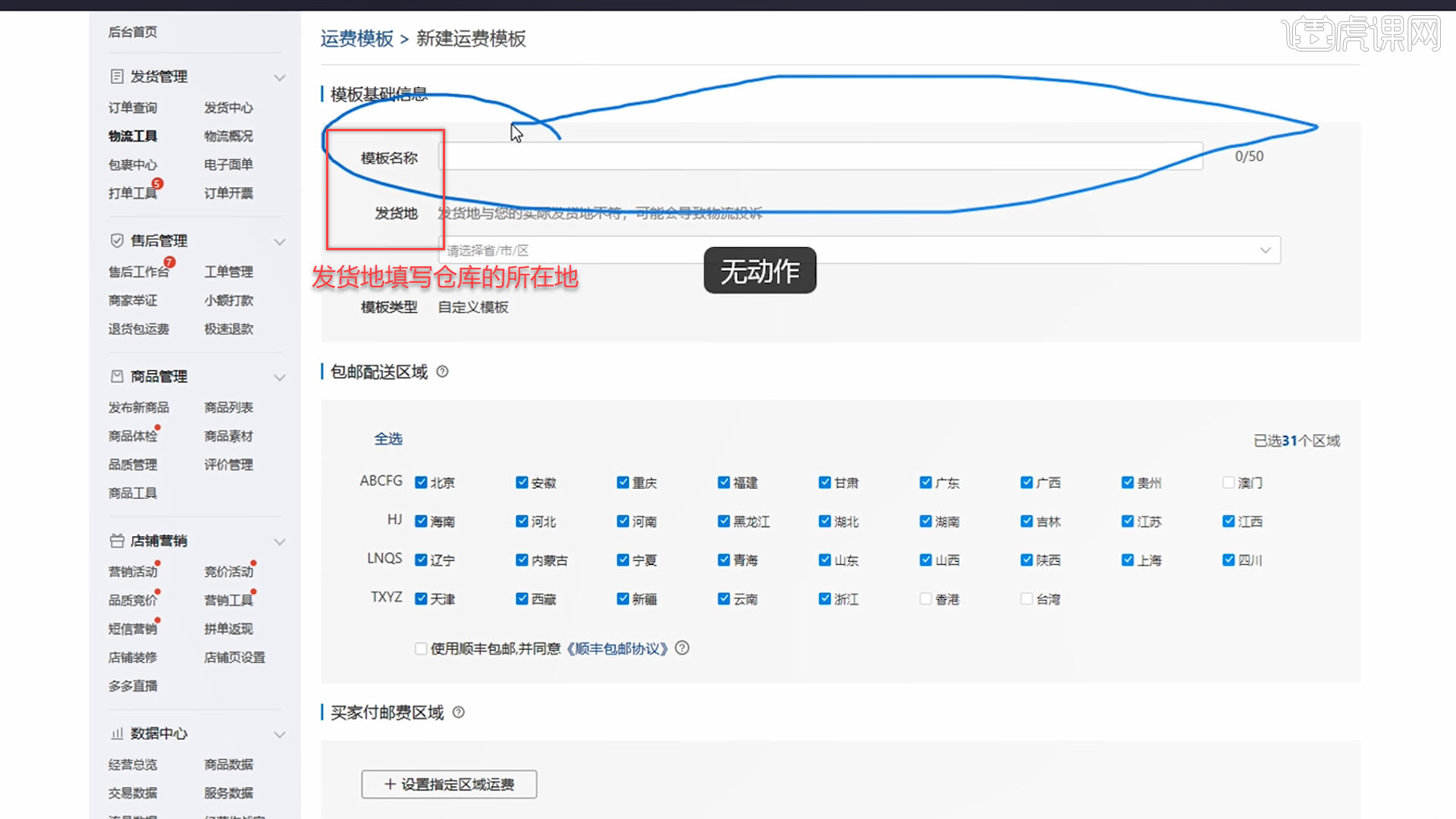Open 订单查询 menu item
1456x819 pixels.
coord(133,108)
